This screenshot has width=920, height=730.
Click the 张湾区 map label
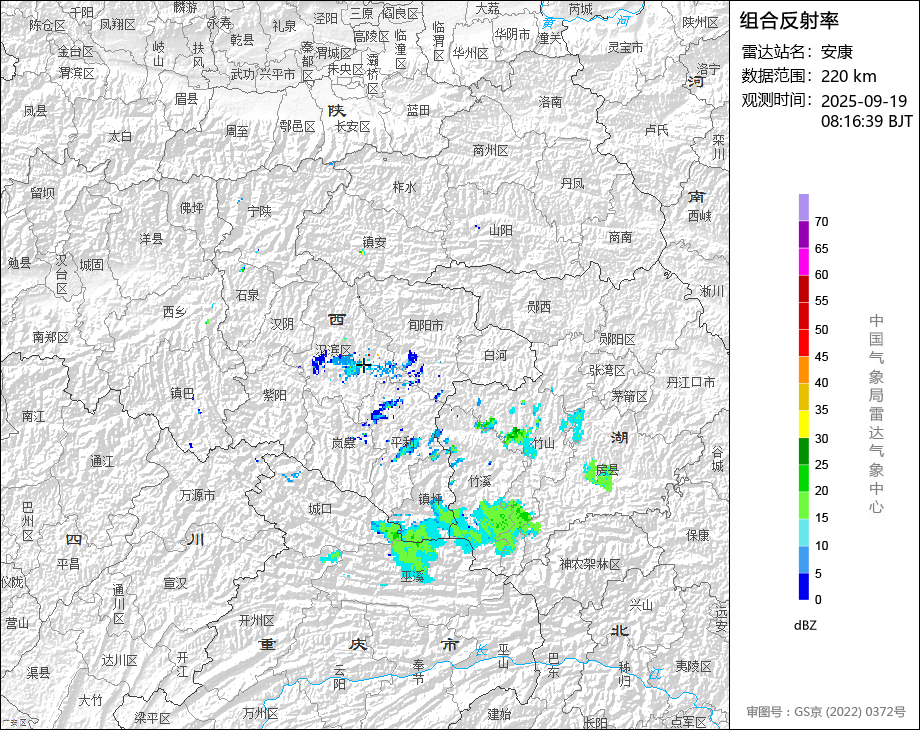[x=607, y=370]
